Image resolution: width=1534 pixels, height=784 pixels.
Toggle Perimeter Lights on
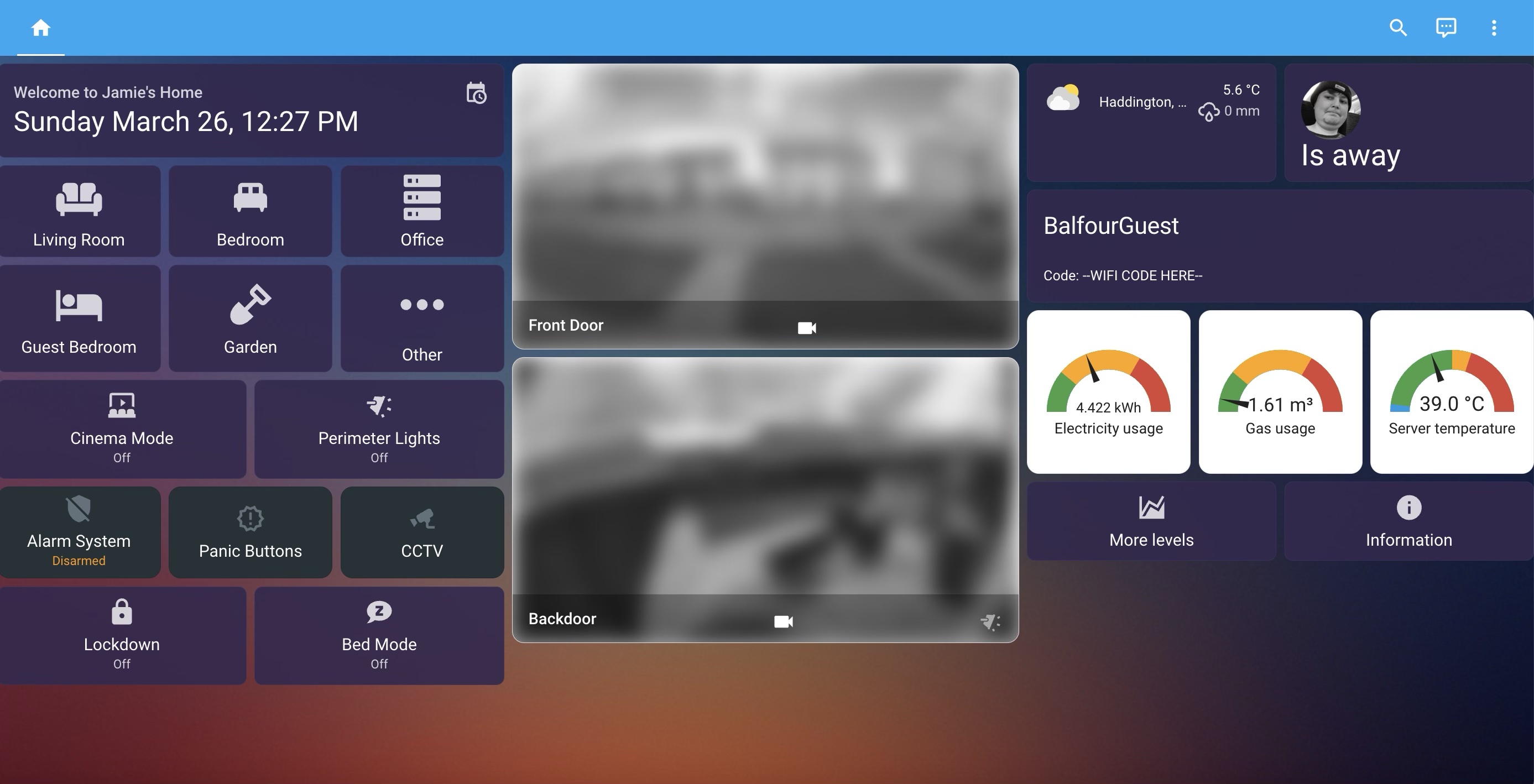point(379,428)
